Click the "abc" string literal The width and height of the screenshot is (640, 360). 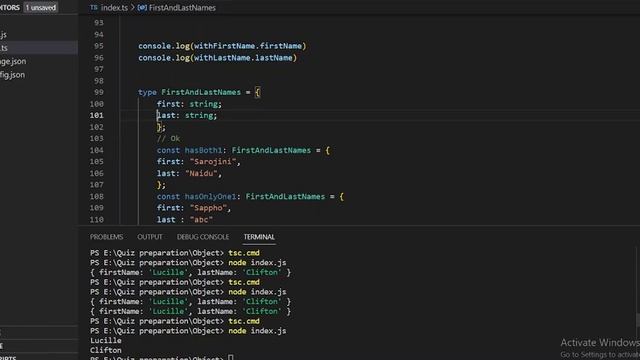pos(201,220)
